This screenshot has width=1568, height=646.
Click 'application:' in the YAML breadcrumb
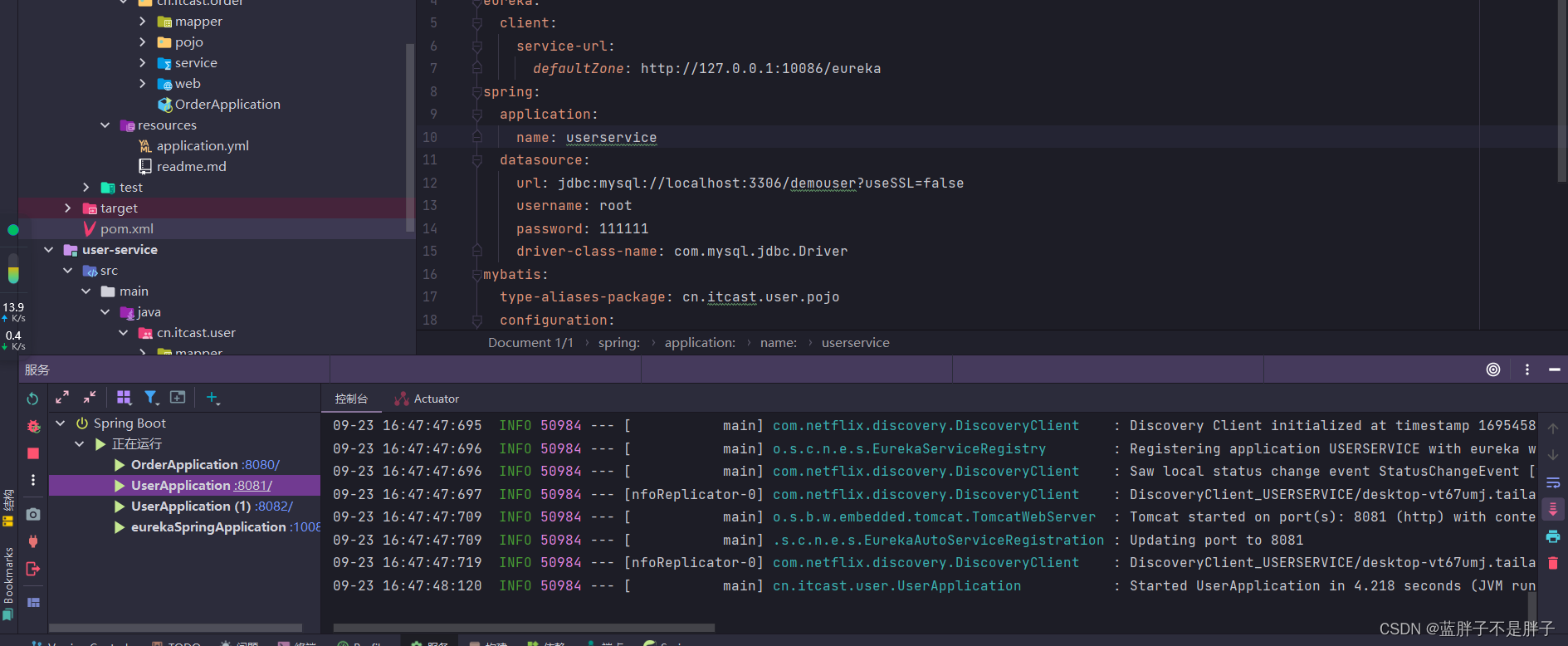coord(700,343)
